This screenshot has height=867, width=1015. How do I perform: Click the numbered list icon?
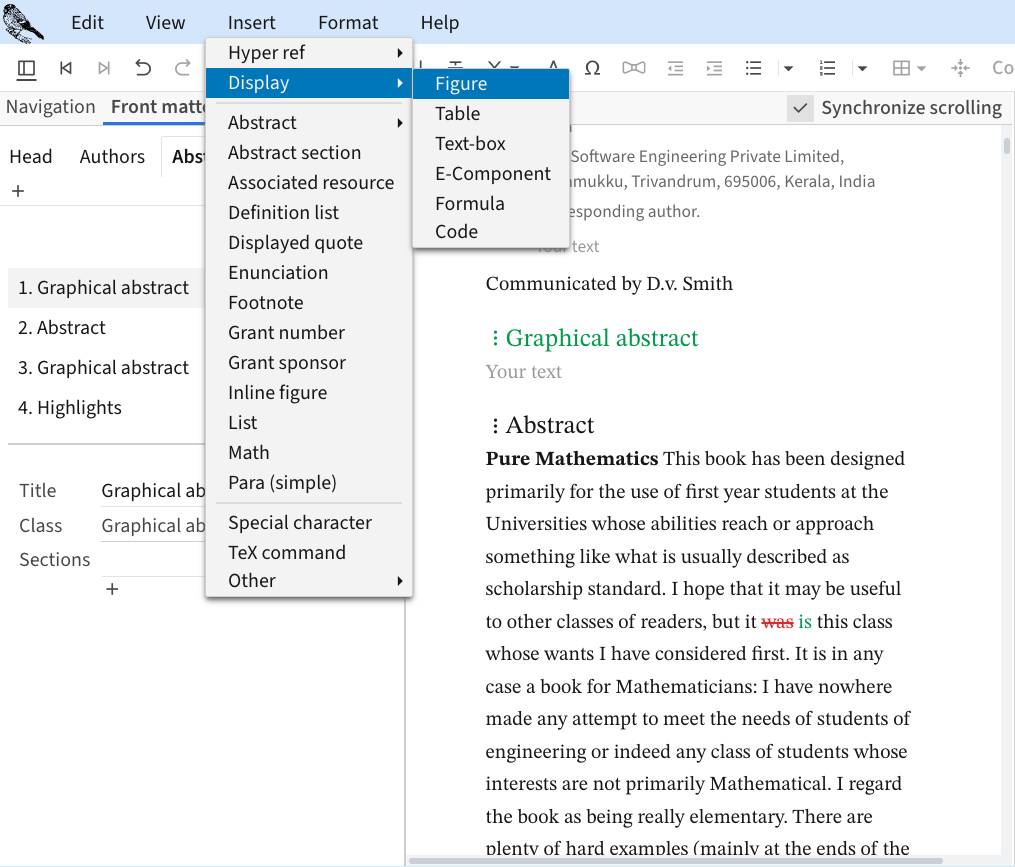827,68
